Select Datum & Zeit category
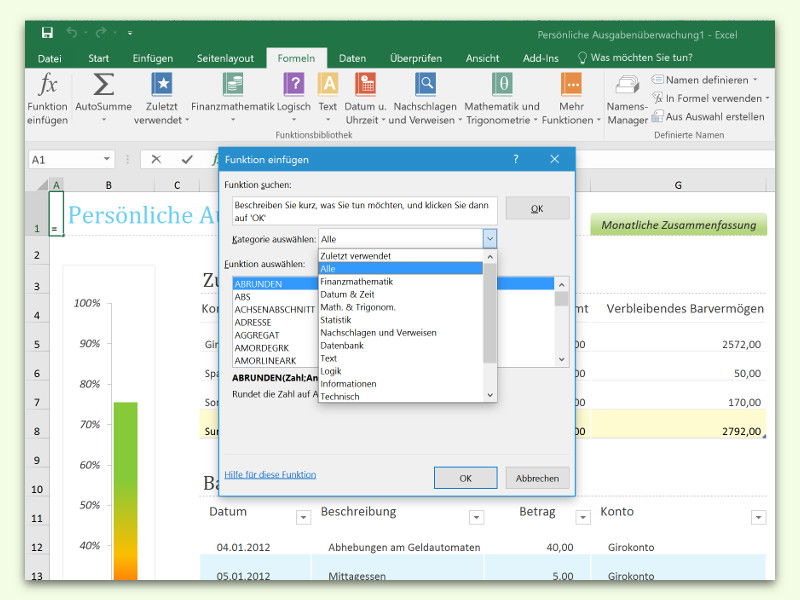Screen dimensions: 800x600 [x=401, y=294]
